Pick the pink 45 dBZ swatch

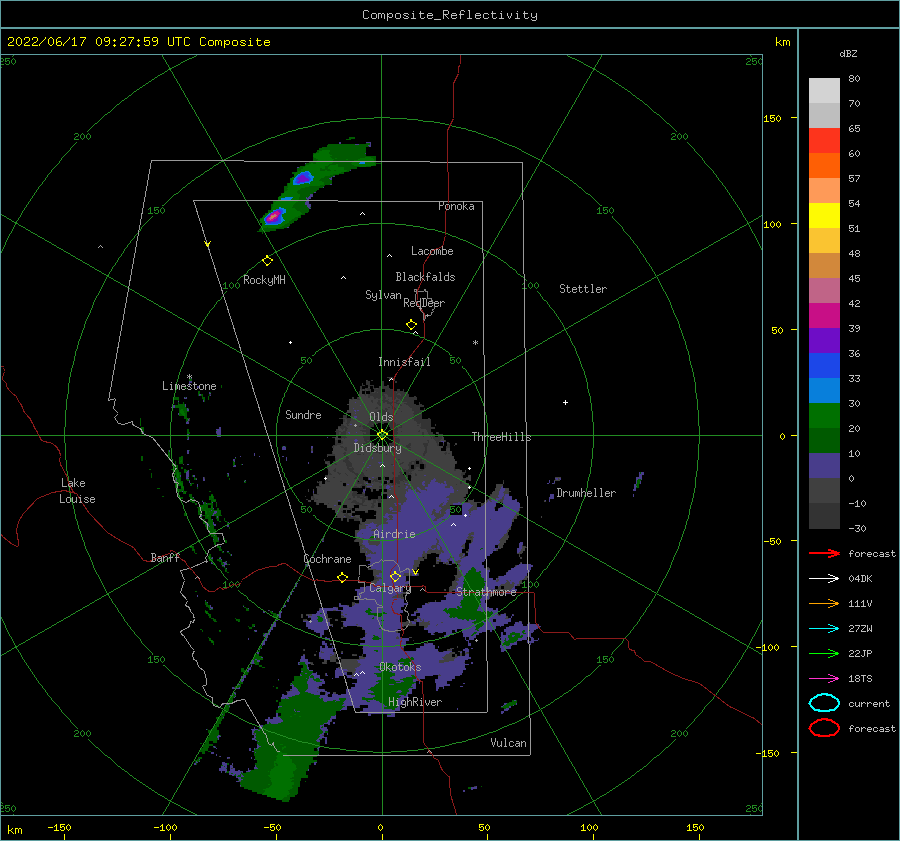click(824, 290)
